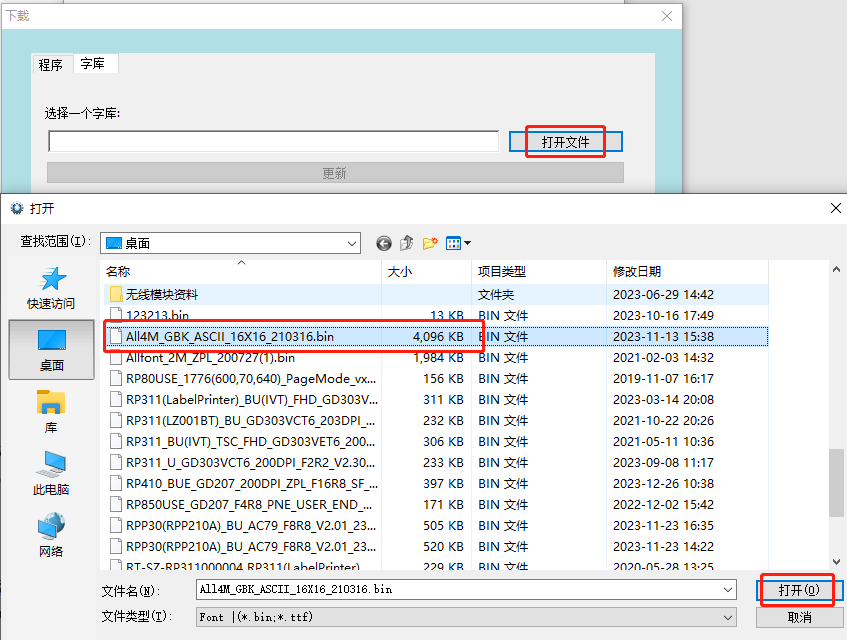Switch to the 程序 tab
This screenshot has width=847, height=640.
point(51,65)
